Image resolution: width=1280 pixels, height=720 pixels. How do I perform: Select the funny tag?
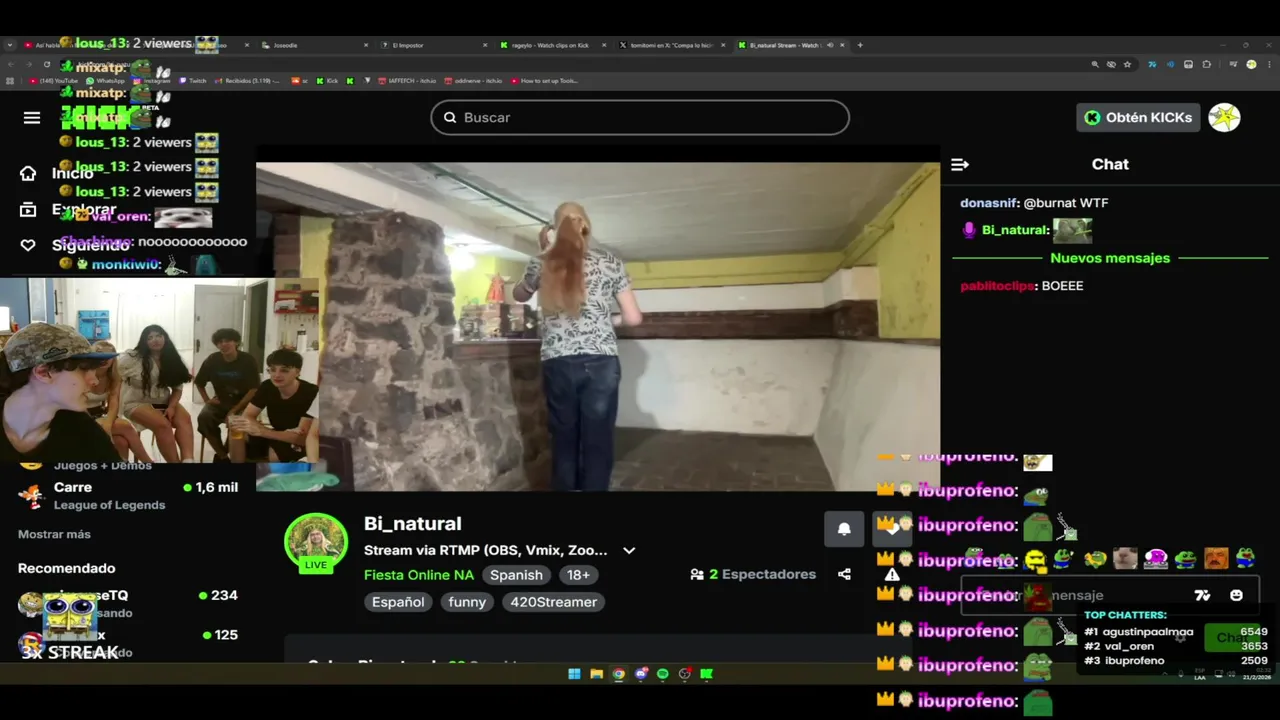[467, 602]
